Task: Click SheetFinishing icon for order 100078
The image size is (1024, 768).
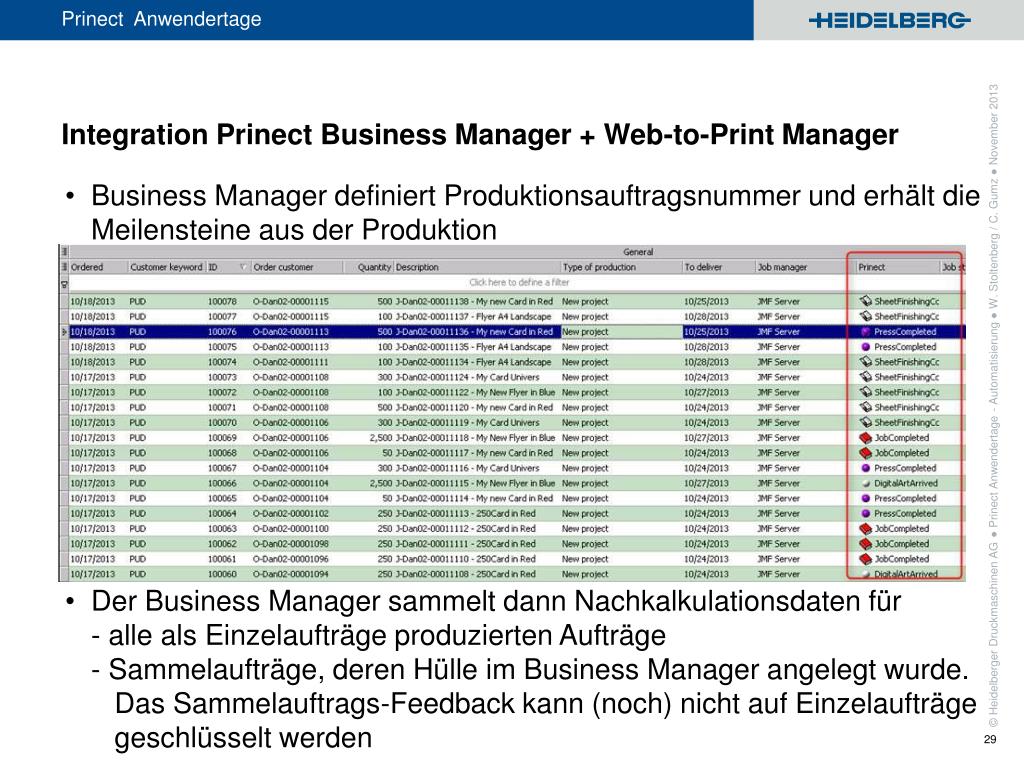Action: click(865, 301)
